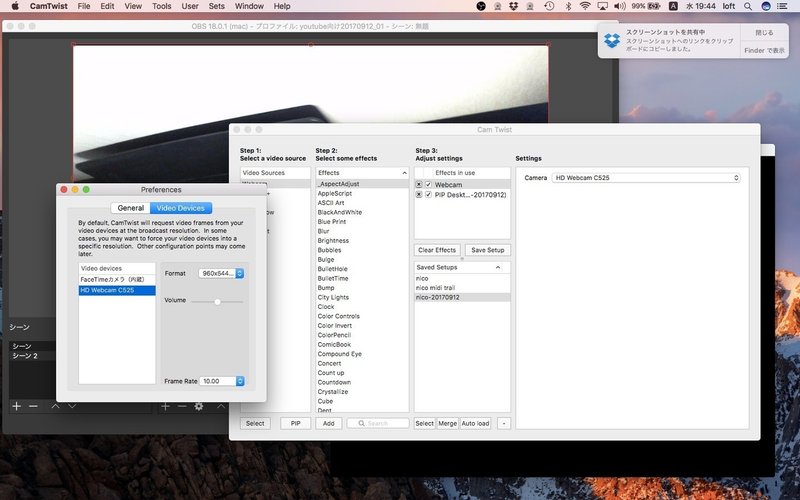Click the effects Search field
The image size is (800, 500).
point(378,423)
